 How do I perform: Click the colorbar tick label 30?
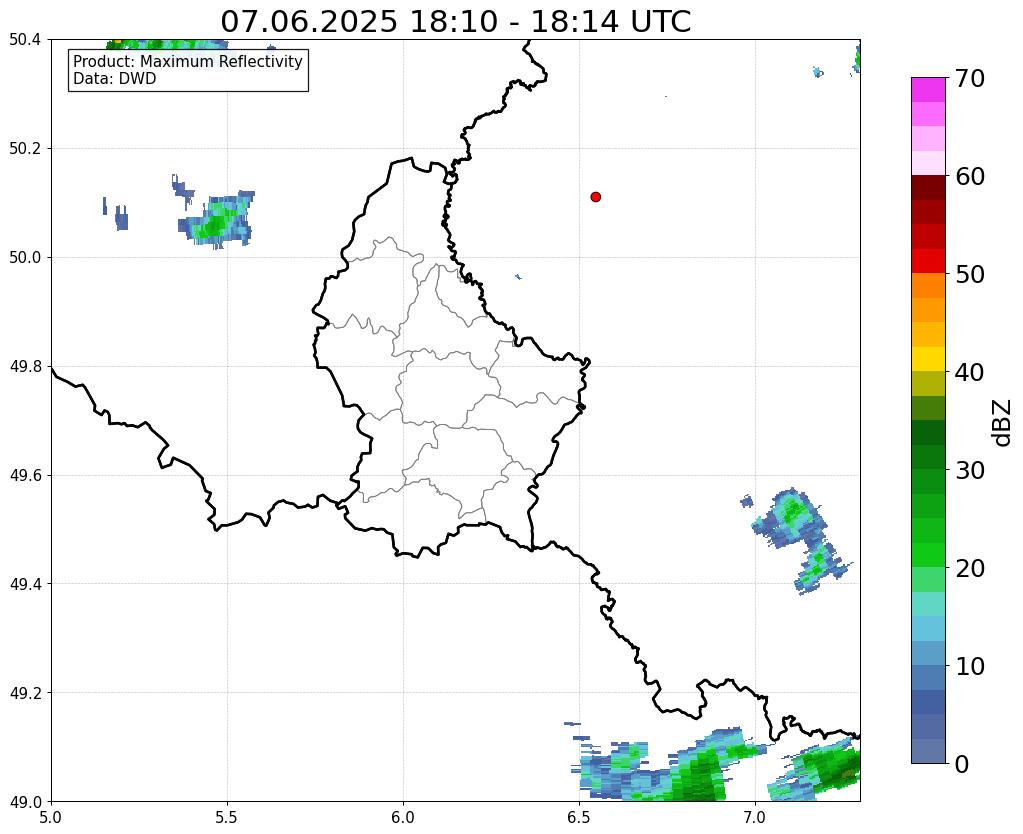pos(970,470)
